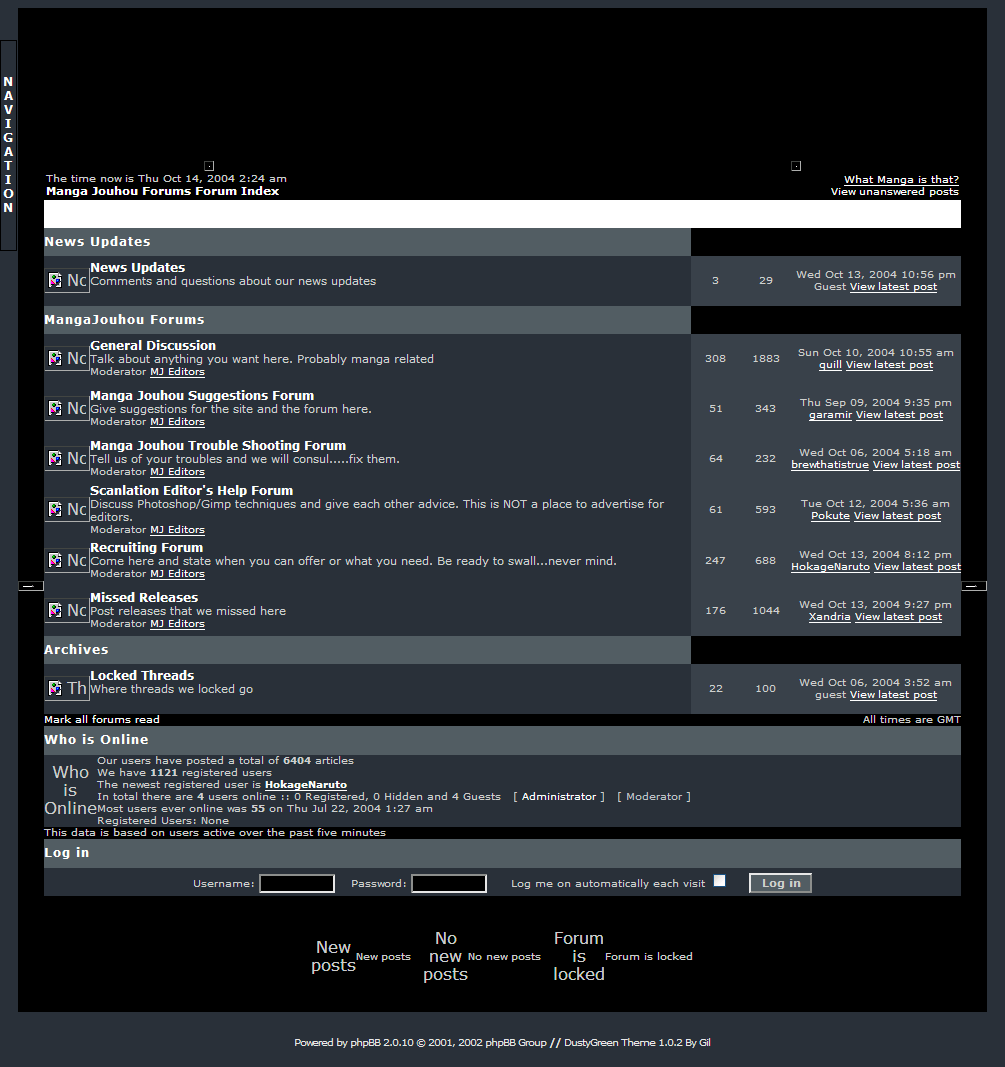Open MJ Editors moderator link under Missed Releases
Image resolution: width=1005 pixels, height=1067 pixels.
click(x=178, y=624)
